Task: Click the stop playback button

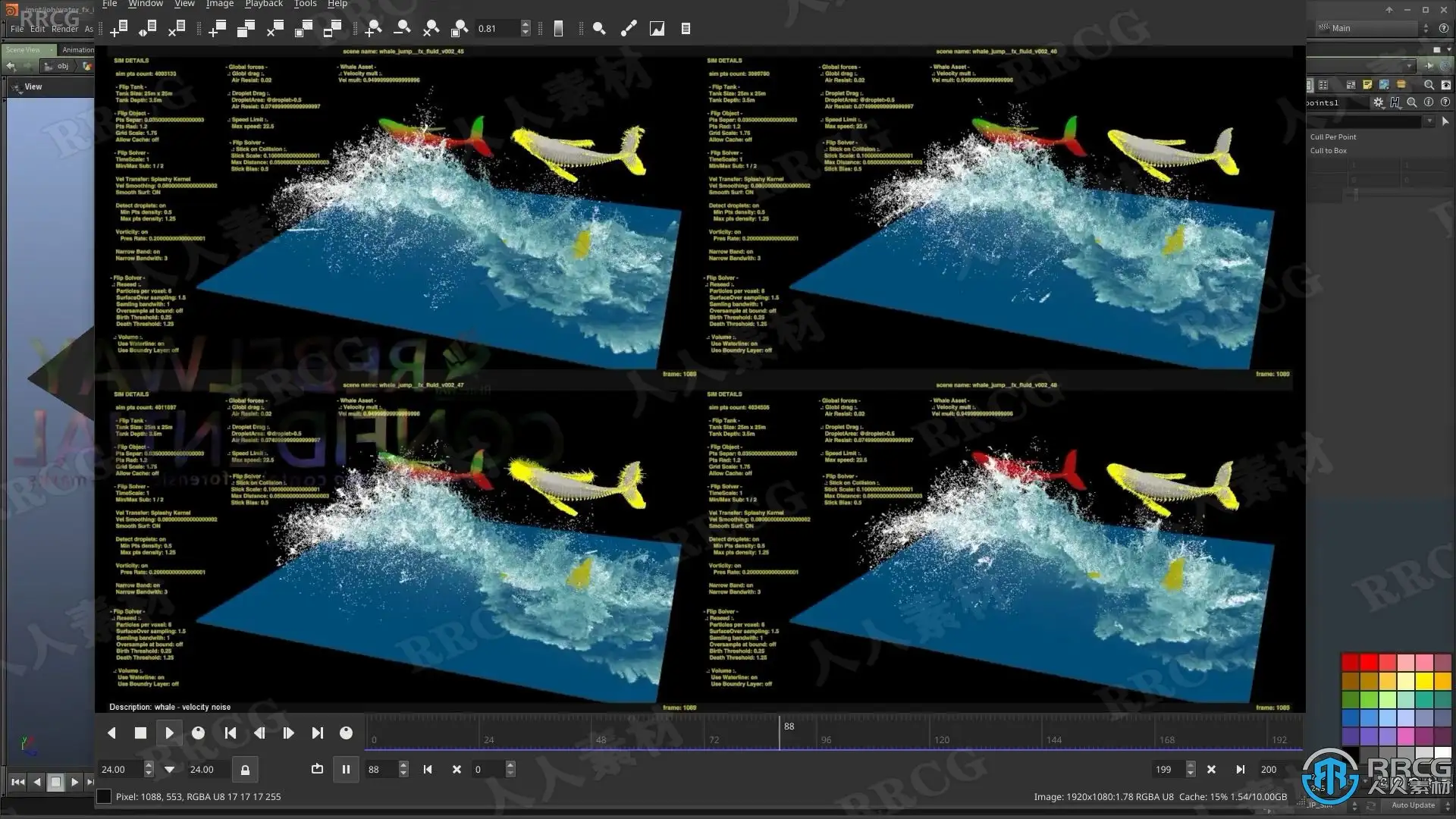Action: click(x=140, y=733)
